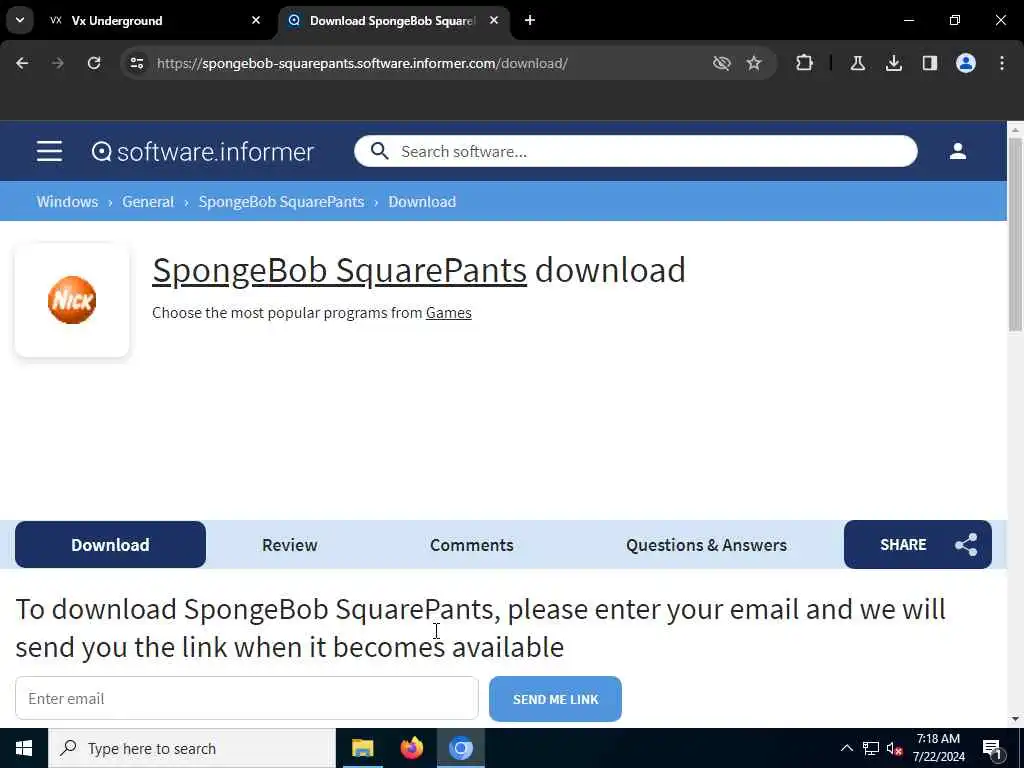This screenshot has height=768, width=1024.
Task: Select the Download page tab
Action: coord(110,545)
